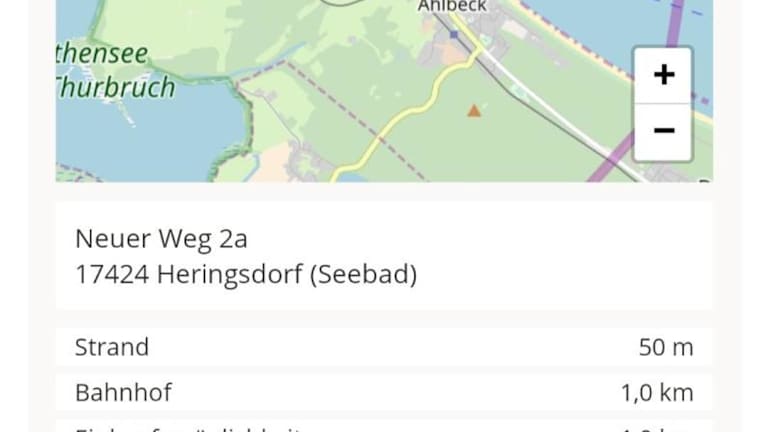Image resolution: width=768 pixels, height=432 pixels.
Task: Click the 50 m distance value
Action: click(665, 348)
